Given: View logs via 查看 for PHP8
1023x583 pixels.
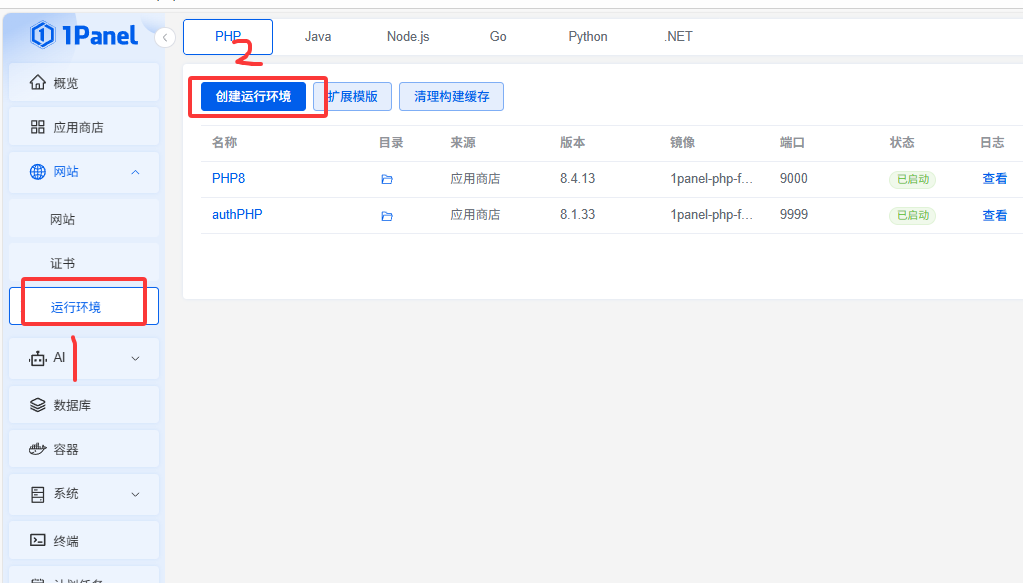Looking at the screenshot, I should pyautogui.click(x=994, y=179).
